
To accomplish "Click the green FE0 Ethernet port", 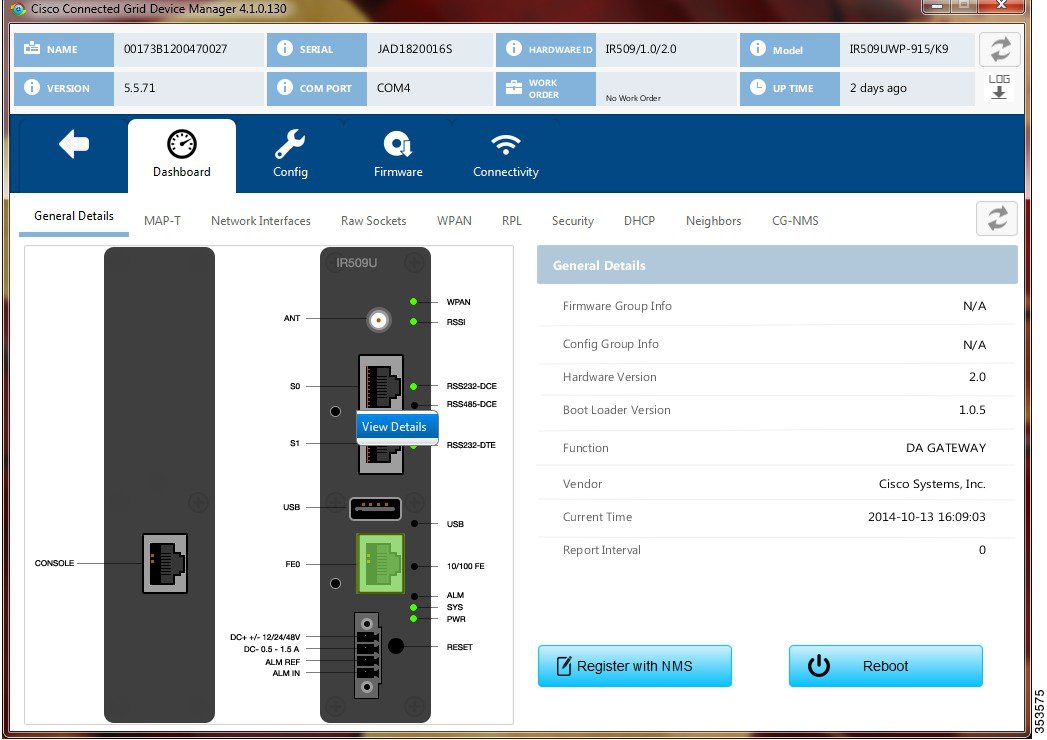I will coord(381,563).
